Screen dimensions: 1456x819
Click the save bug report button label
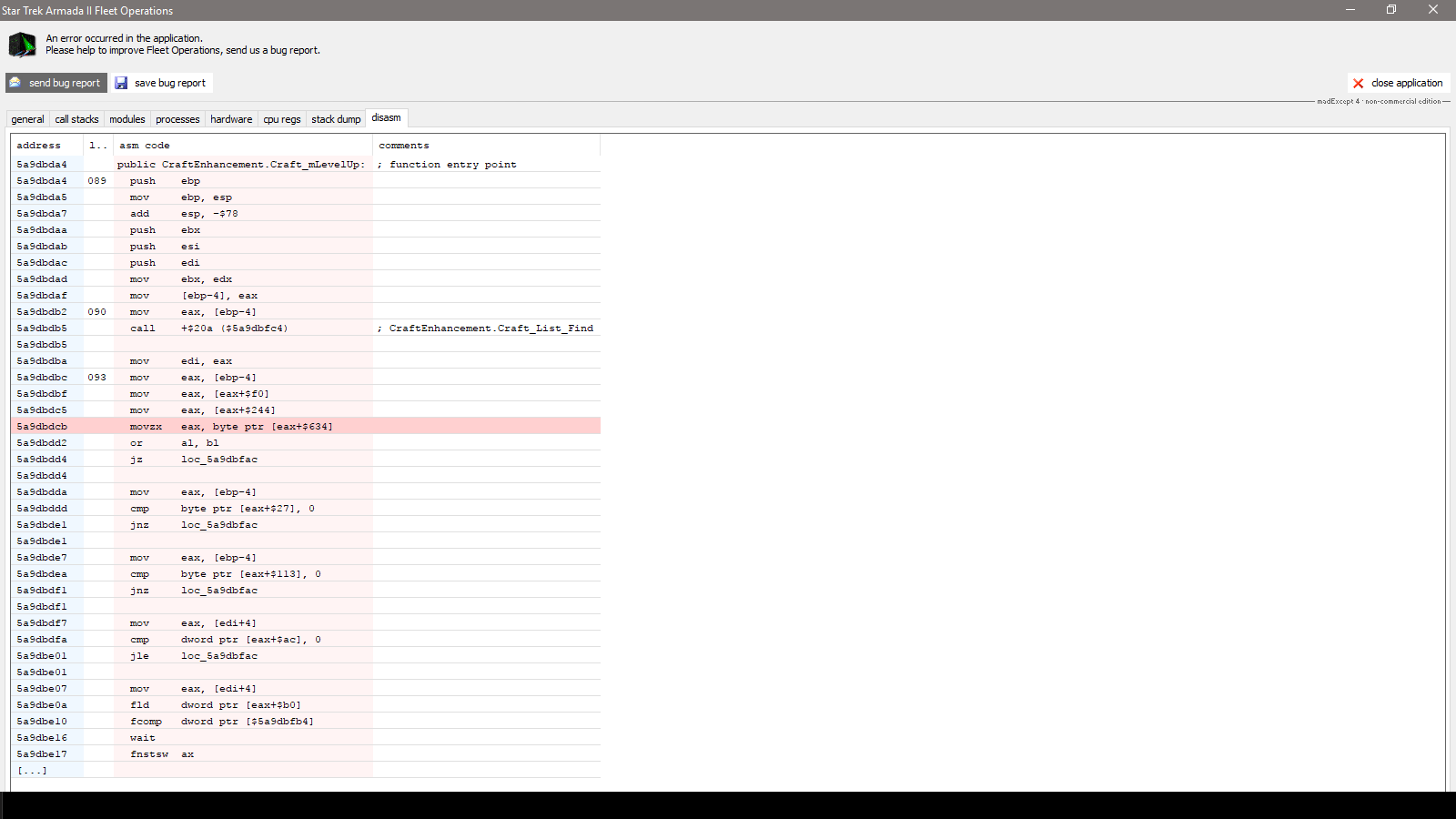coord(170,83)
